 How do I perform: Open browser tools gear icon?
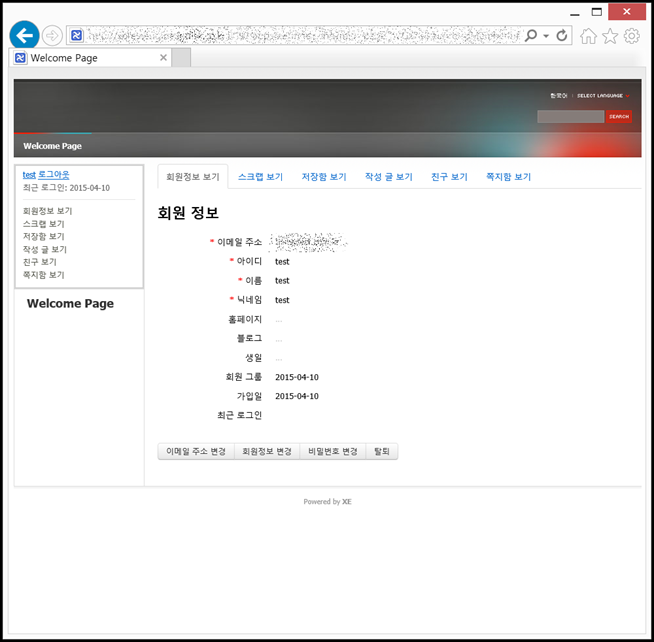(x=632, y=36)
